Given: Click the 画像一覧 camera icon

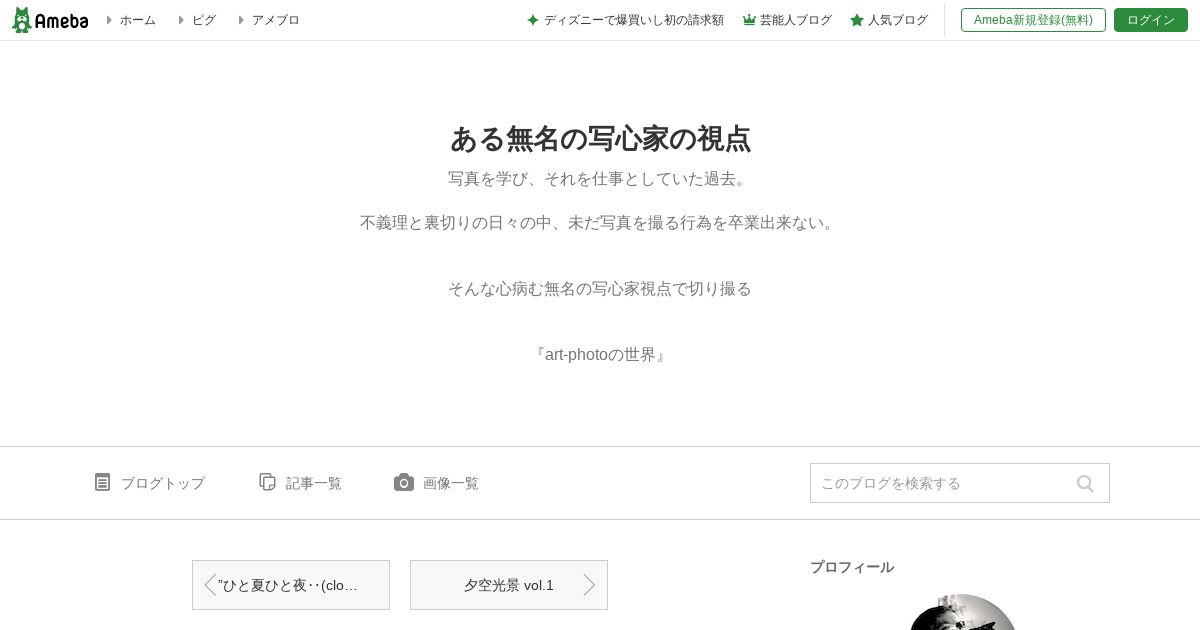Looking at the screenshot, I should 404,482.
